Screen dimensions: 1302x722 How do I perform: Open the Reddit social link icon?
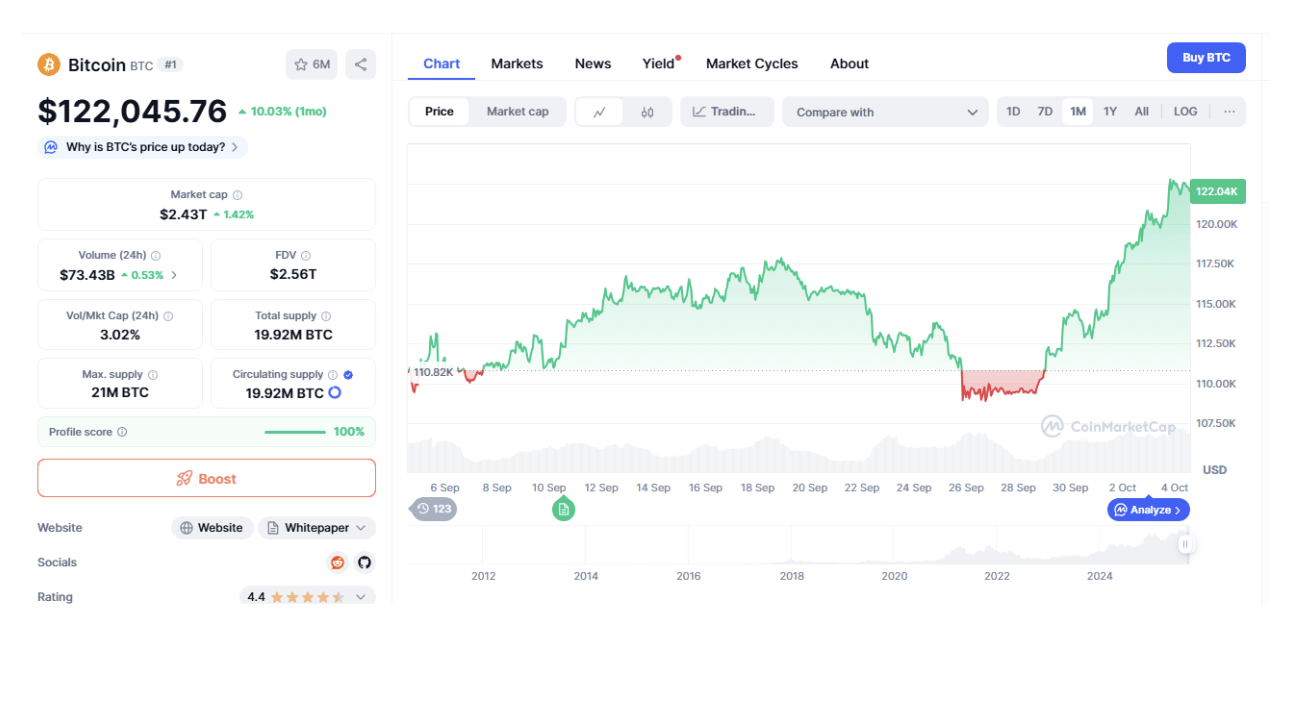coord(338,562)
